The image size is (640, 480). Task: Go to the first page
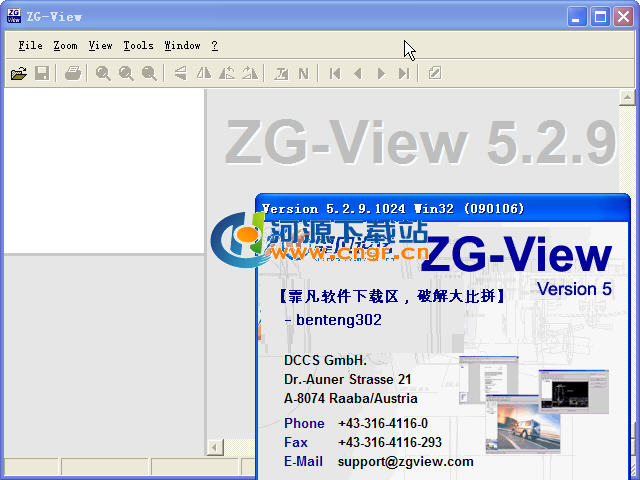pos(335,73)
